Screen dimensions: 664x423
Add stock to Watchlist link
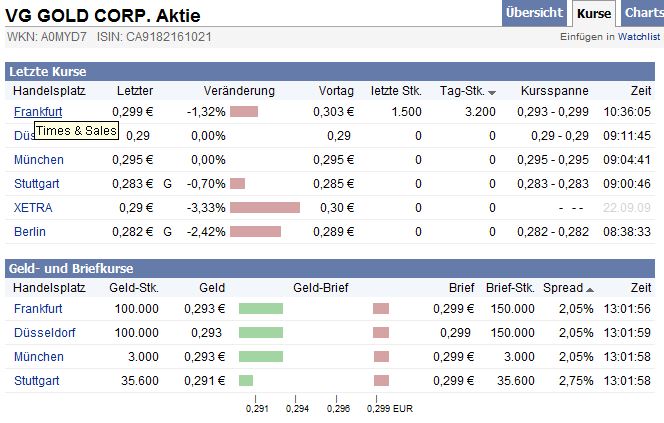(639, 37)
